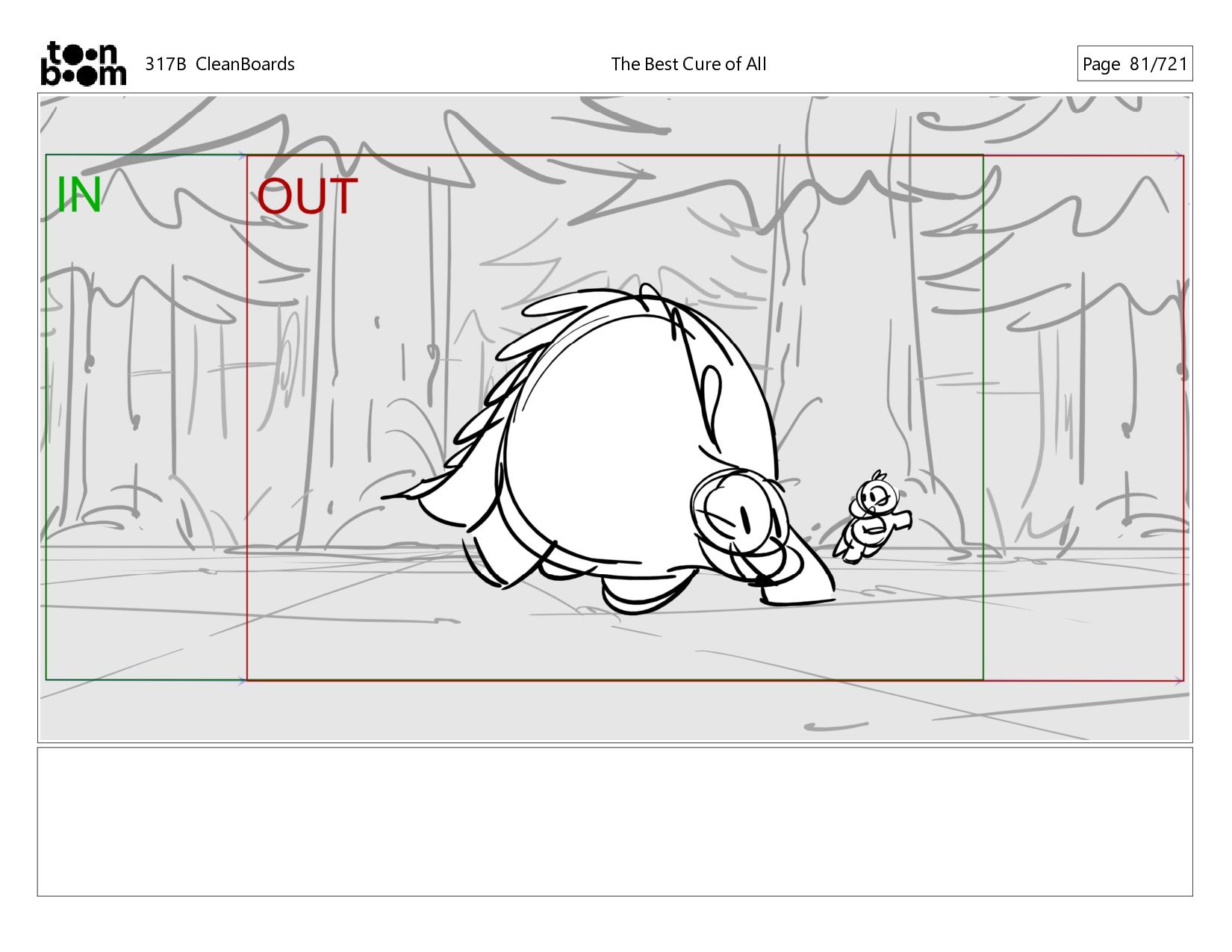The image size is (1232, 952).
Task: Click the red 'OUT' camera frame label
Action: [307, 196]
